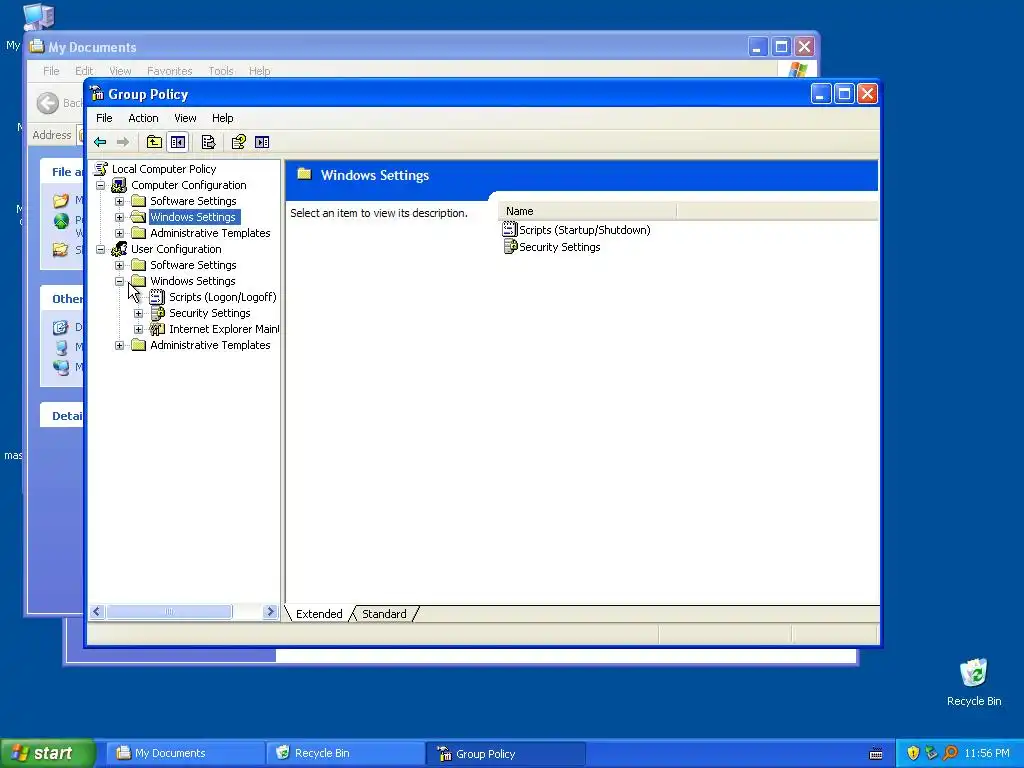
Task: Click right arrow of tree horizontal scrollbar
Action: tap(270, 612)
